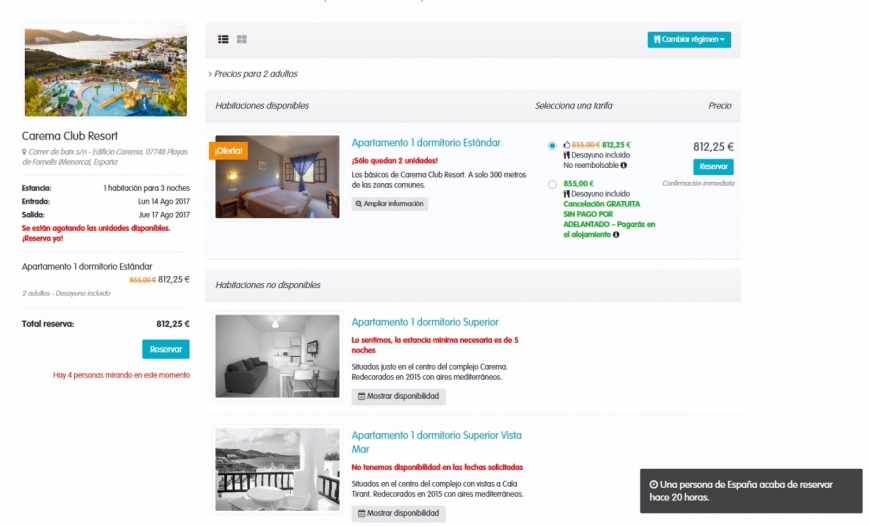869x526 pixels.
Task: Select the 812,25 € non-refundable rate
Action: [552, 145]
